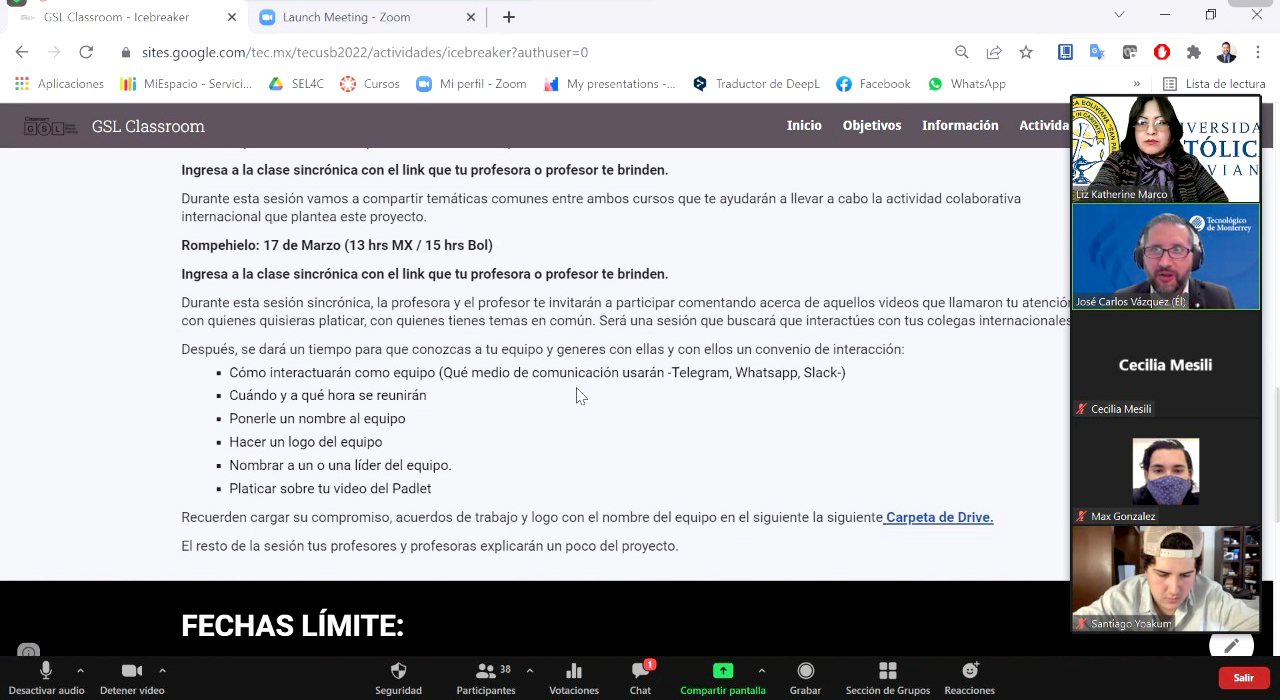Open the Carpeta de Drive link

coord(939,517)
